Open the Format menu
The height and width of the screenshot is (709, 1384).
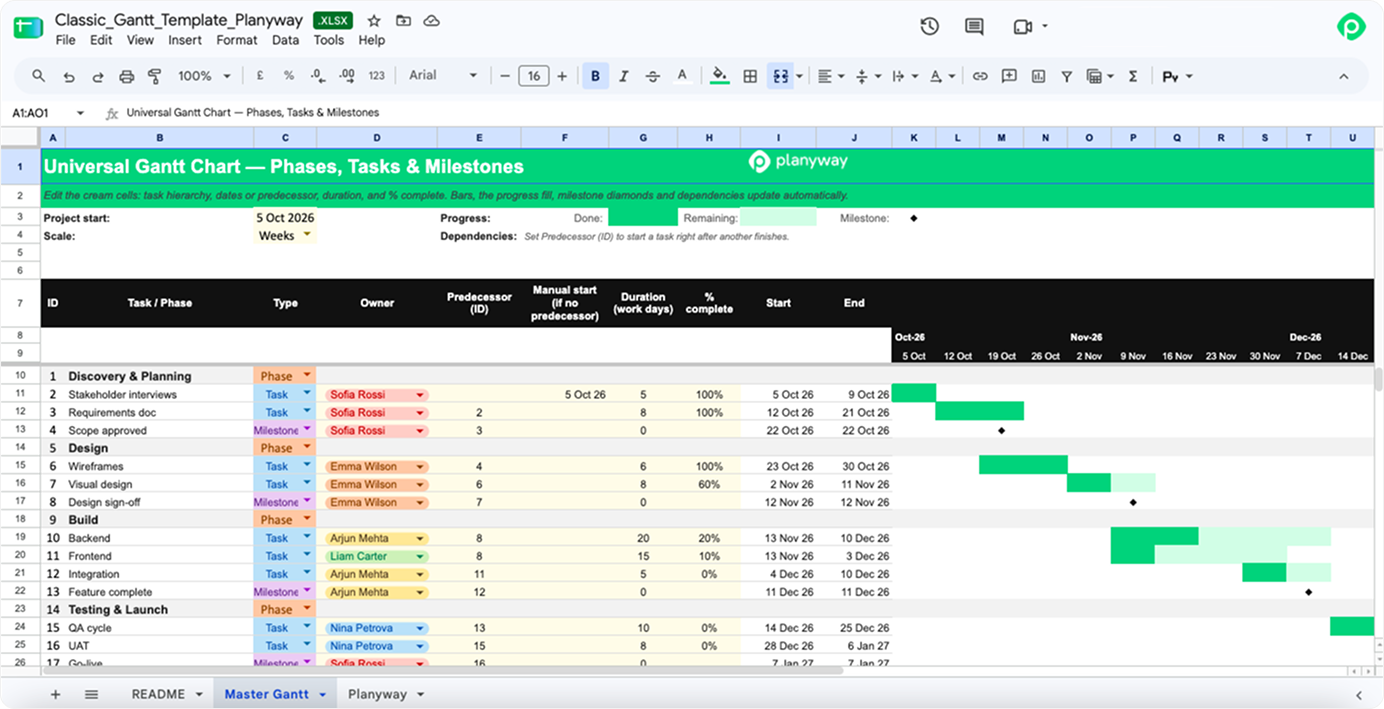tap(237, 40)
